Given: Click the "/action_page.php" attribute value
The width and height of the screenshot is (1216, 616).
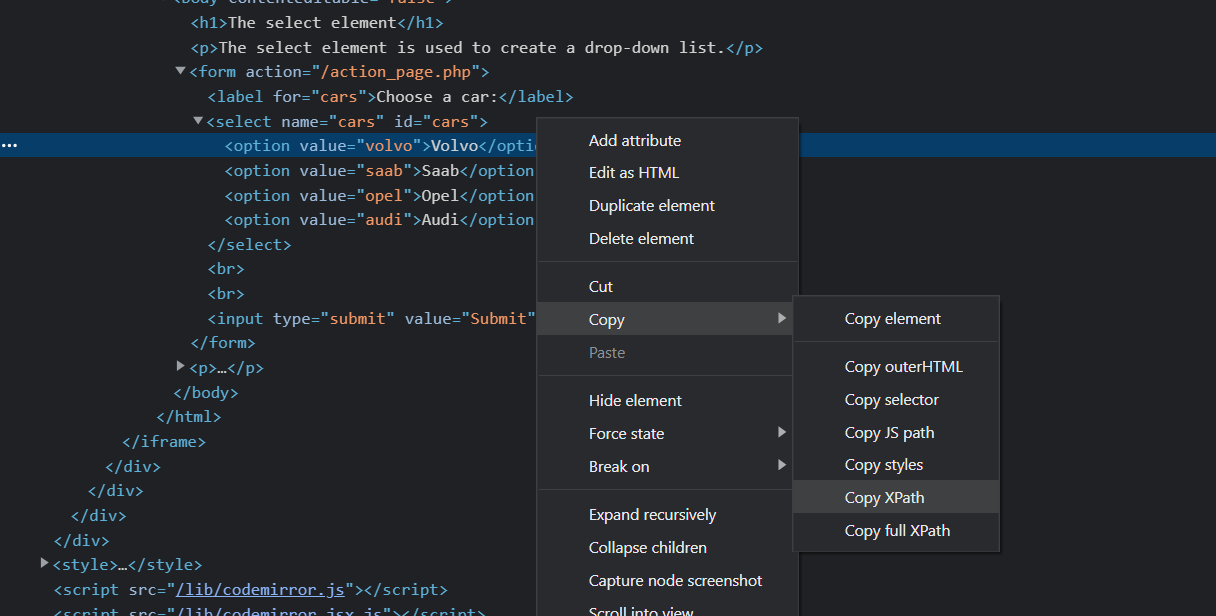Looking at the screenshot, I should (x=394, y=72).
